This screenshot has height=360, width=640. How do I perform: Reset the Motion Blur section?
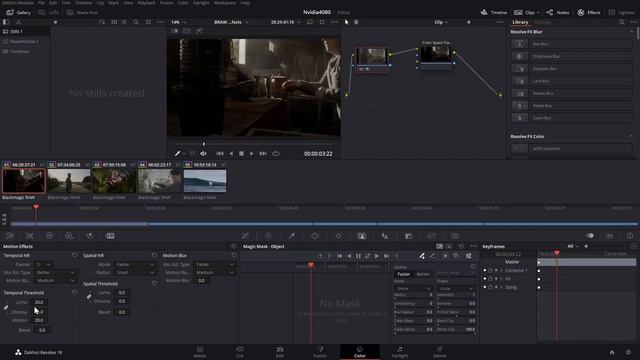pyautogui.click(x=234, y=255)
